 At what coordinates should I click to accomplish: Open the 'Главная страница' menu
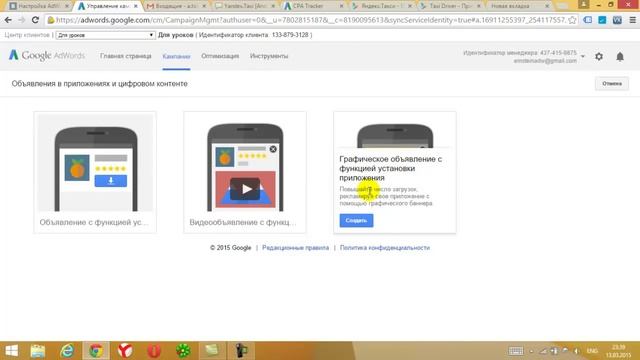(x=126, y=56)
